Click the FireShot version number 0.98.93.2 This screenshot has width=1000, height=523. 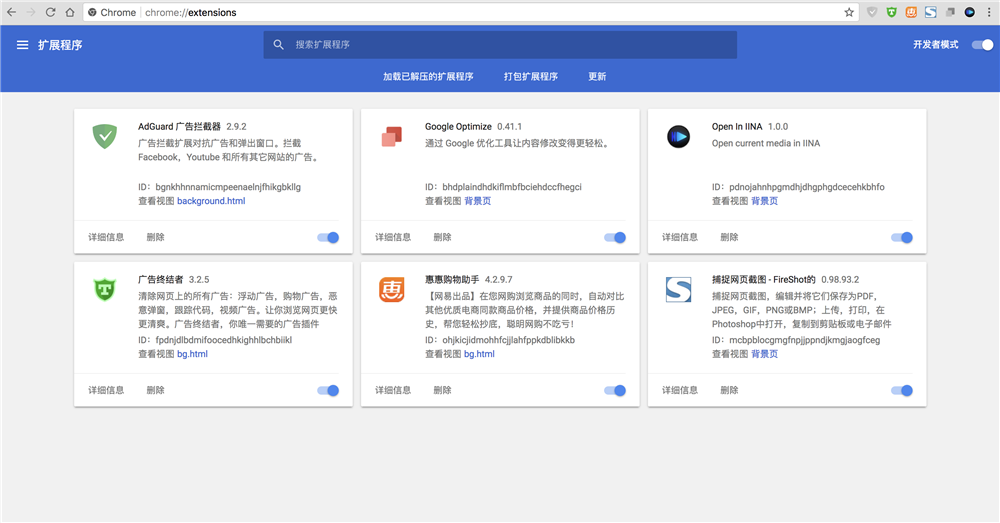tap(840, 279)
